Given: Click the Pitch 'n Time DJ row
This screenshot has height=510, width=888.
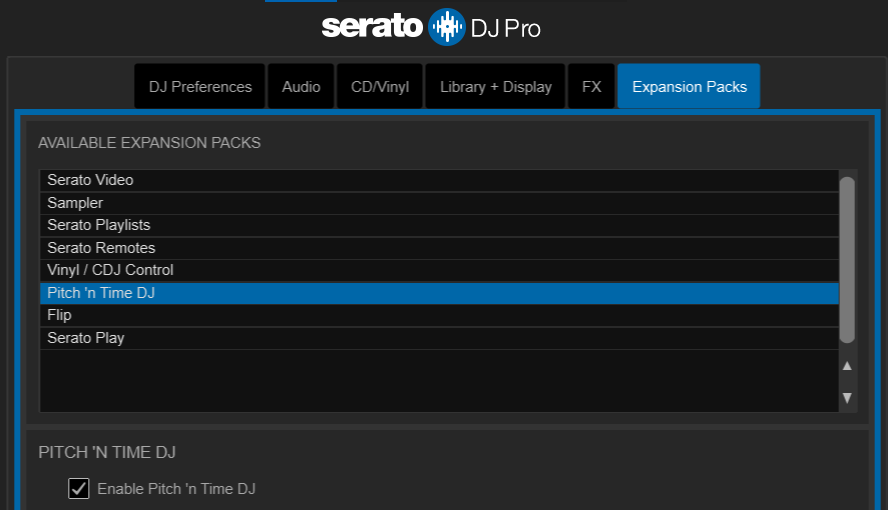Looking at the screenshot, I should point(439,293).
